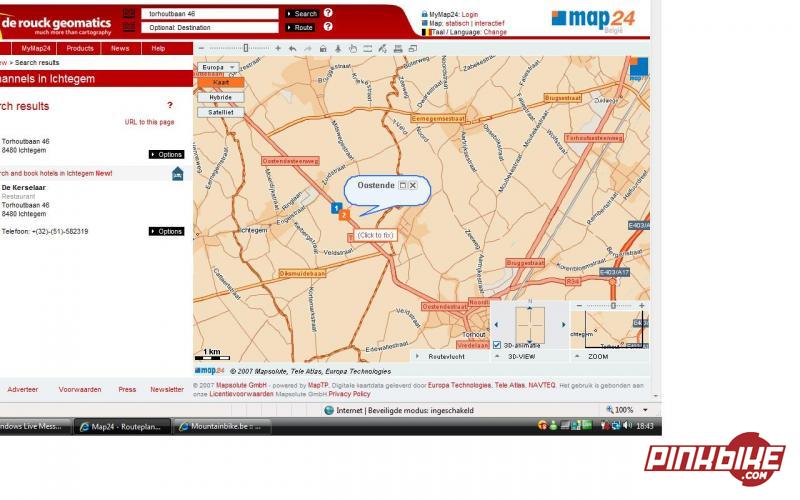This screenshot has height=500, width=800.
Task: Click the help icon beside Search button
Action: [x=328, y=13]
